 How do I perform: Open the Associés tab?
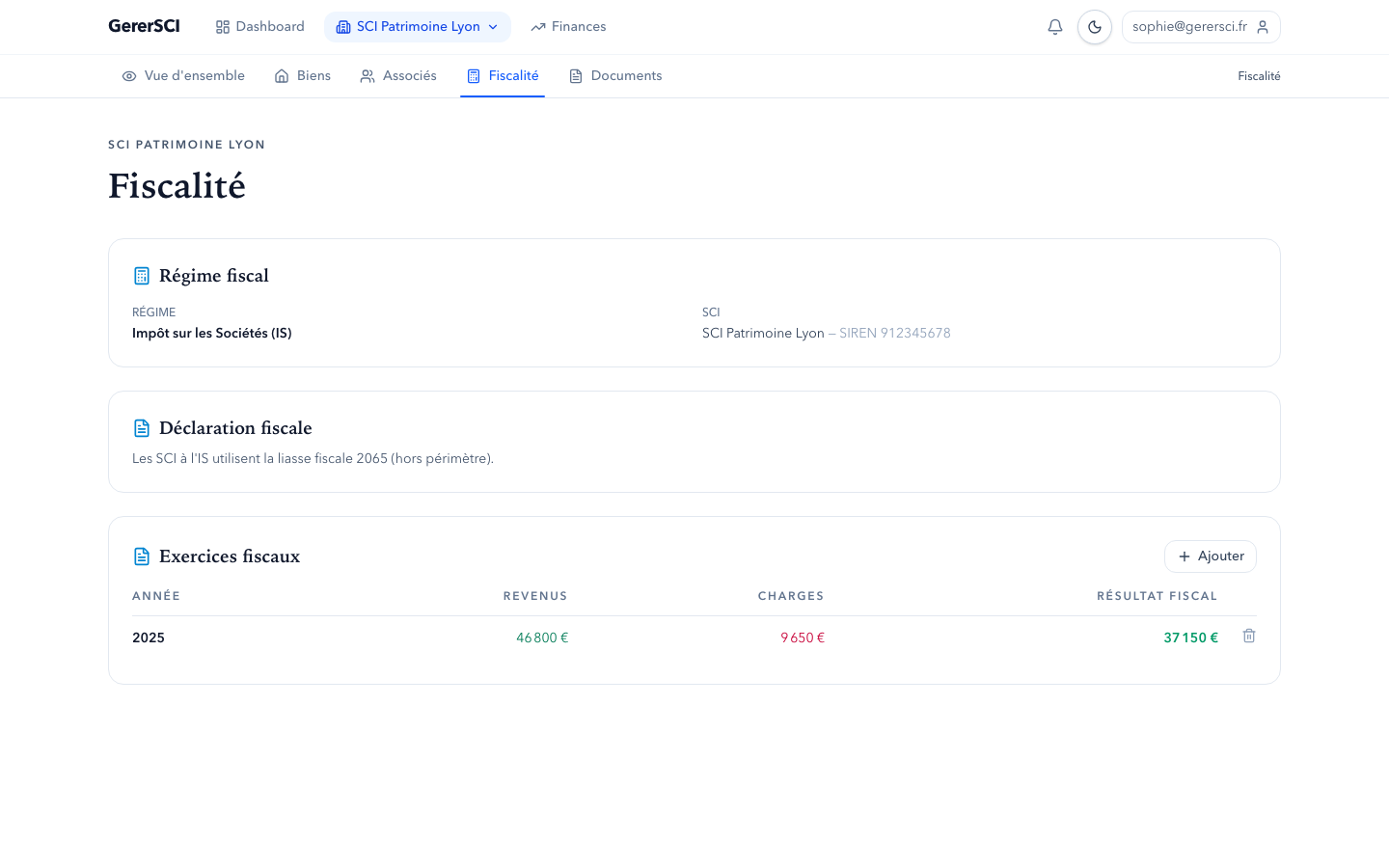[409, 76]
